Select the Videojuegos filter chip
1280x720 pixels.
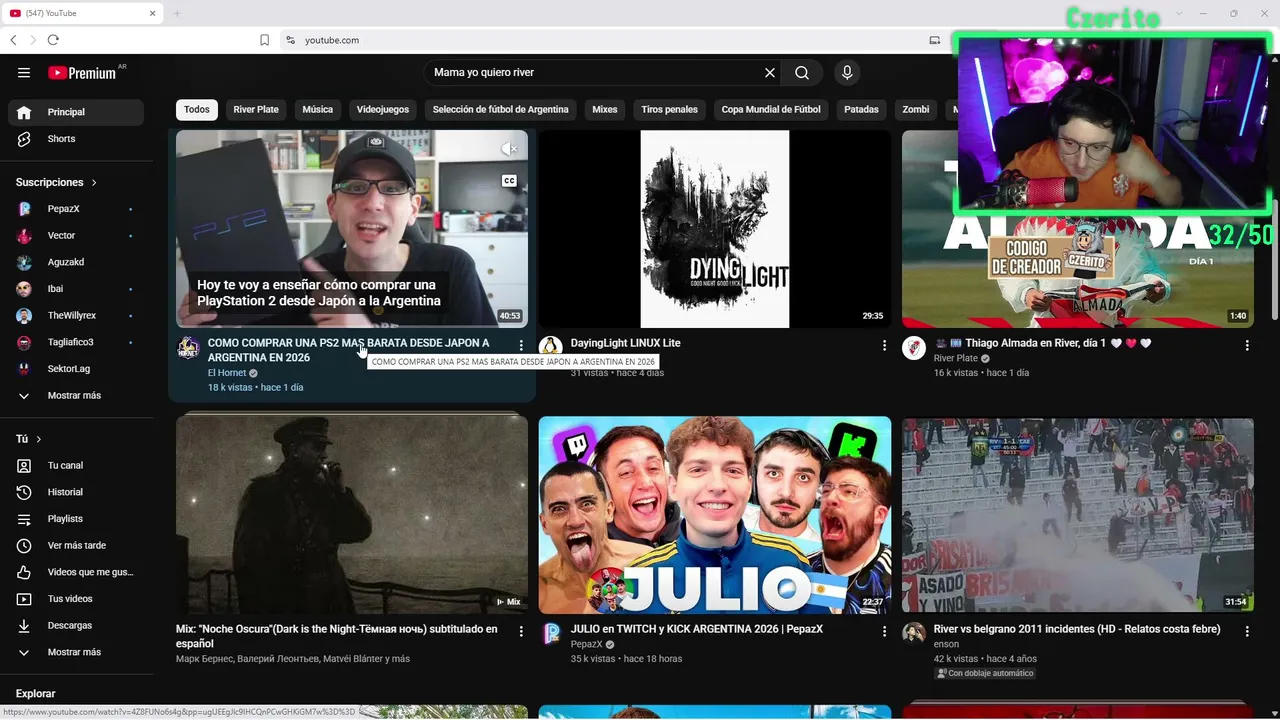point(383,110)
